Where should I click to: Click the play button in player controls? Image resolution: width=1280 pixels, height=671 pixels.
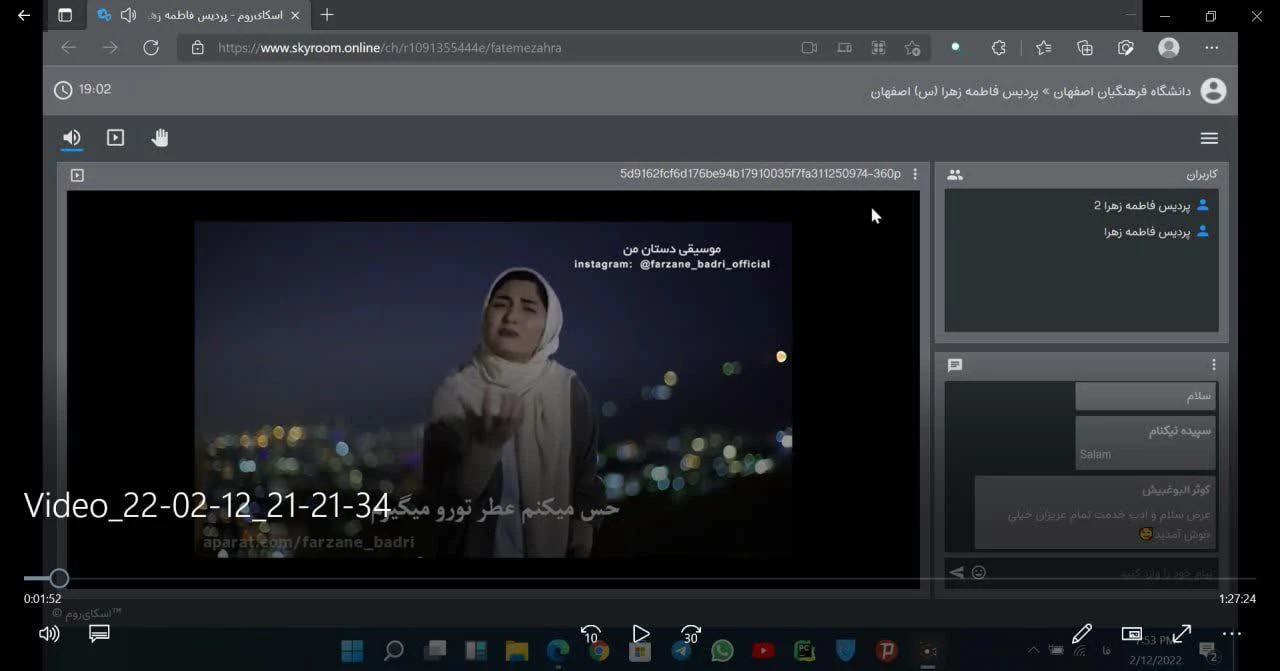(641, 634)
